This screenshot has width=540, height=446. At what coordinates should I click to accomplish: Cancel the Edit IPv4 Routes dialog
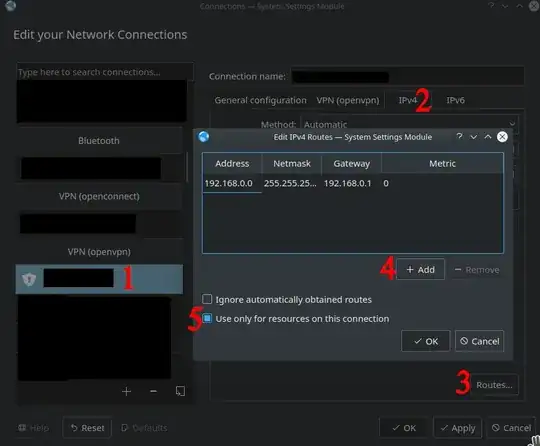pyautogui.click(x=479, y=341)
